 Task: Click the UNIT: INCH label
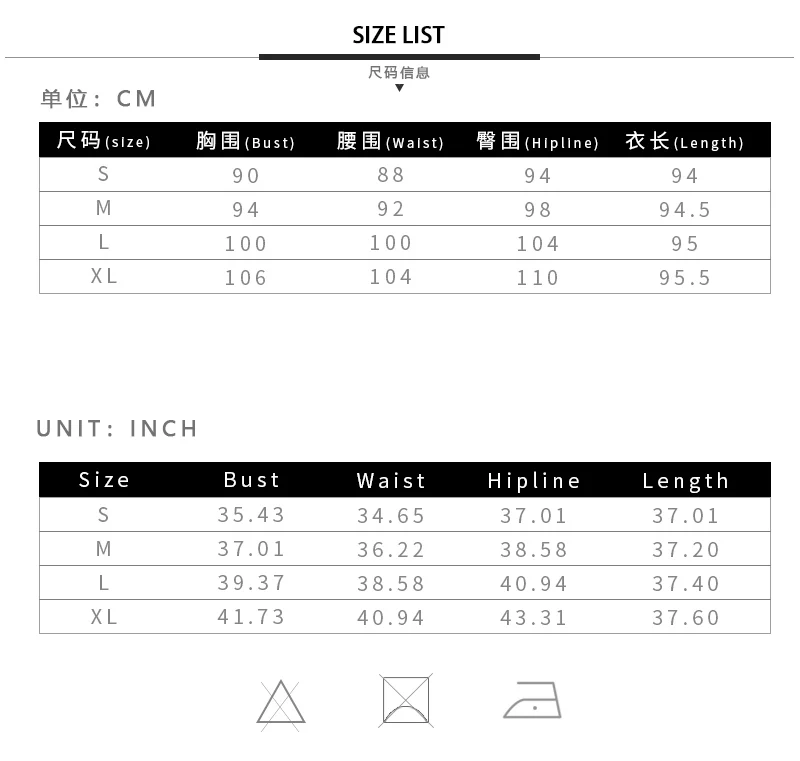(x=117, y=428)
